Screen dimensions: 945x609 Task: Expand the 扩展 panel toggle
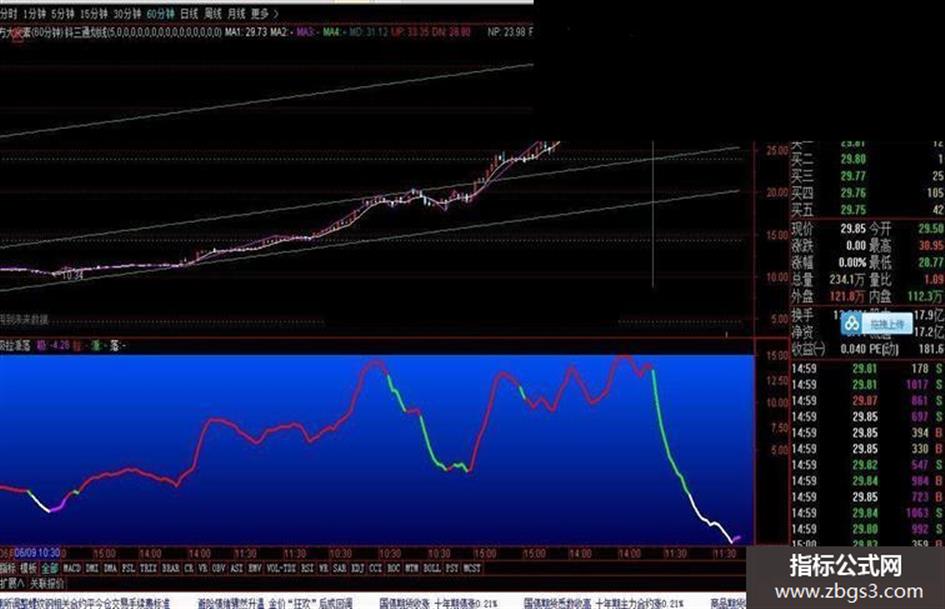[12, 583]
